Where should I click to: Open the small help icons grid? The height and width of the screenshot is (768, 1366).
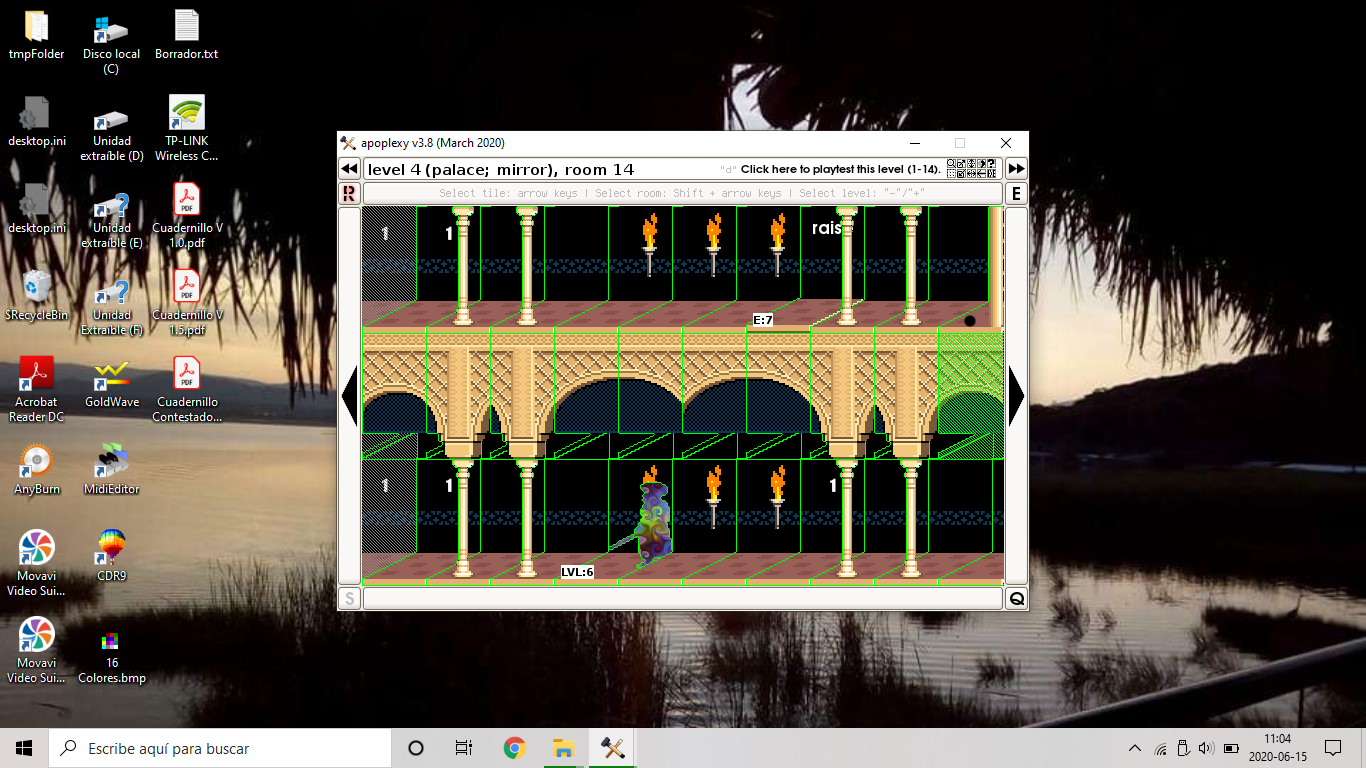(x=971, y=169)
